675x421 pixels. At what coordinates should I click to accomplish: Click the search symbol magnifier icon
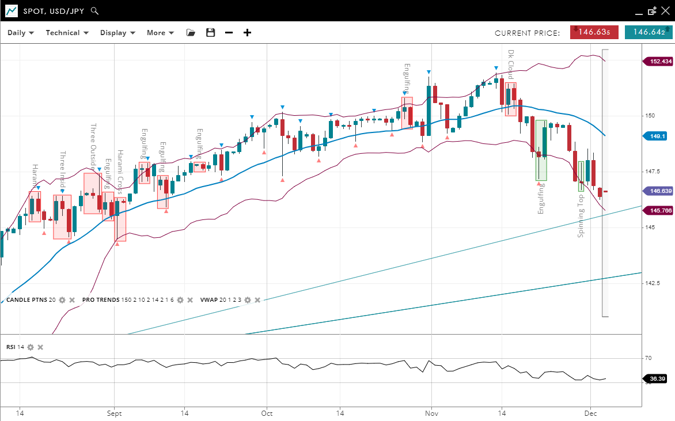pos(95,11)
